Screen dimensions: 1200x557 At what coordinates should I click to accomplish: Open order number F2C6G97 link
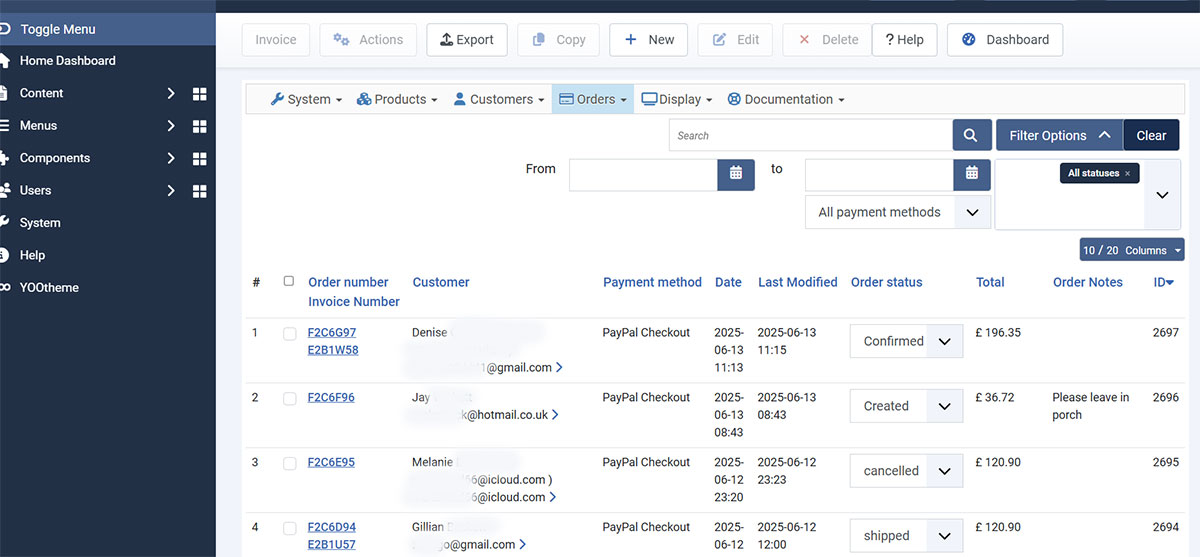point(331,333)
